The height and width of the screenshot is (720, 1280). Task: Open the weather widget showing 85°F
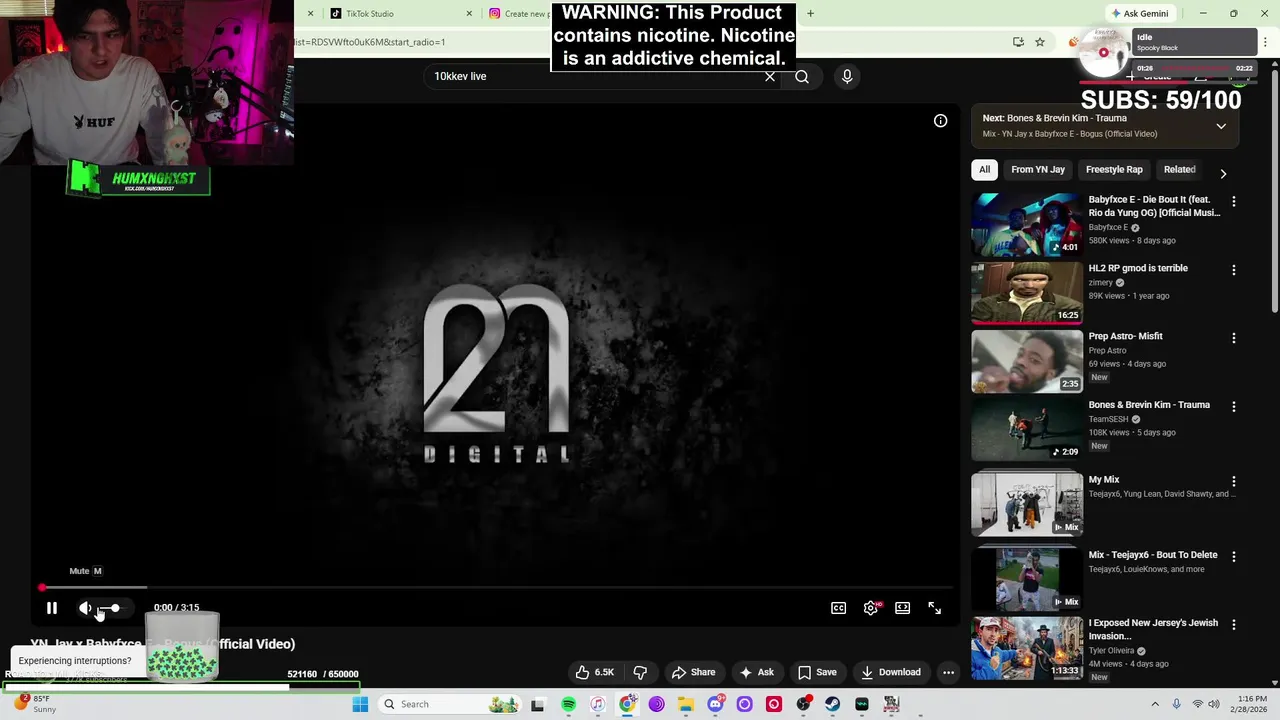pyautogui.click(x=34, y=704)
